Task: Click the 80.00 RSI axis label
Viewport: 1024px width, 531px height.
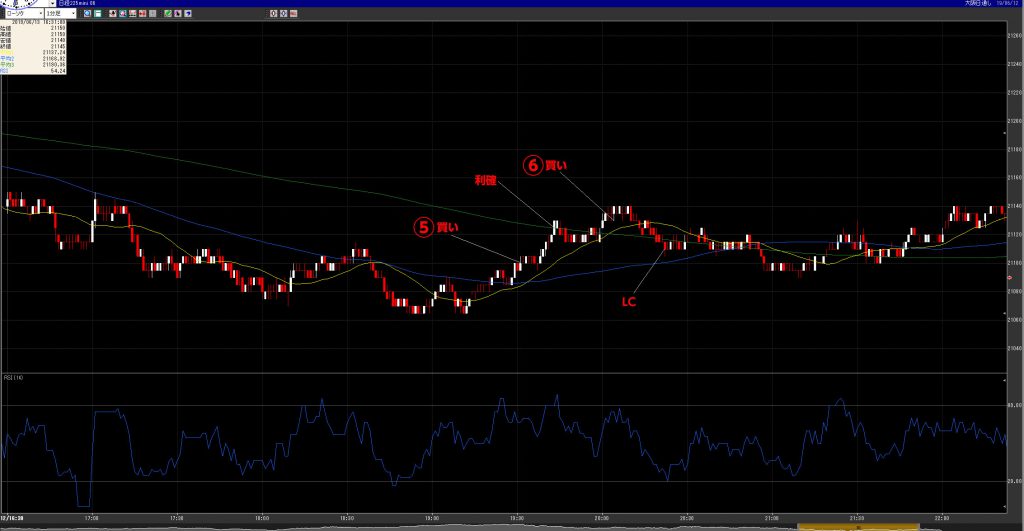Action: [x=1015, y=406]
